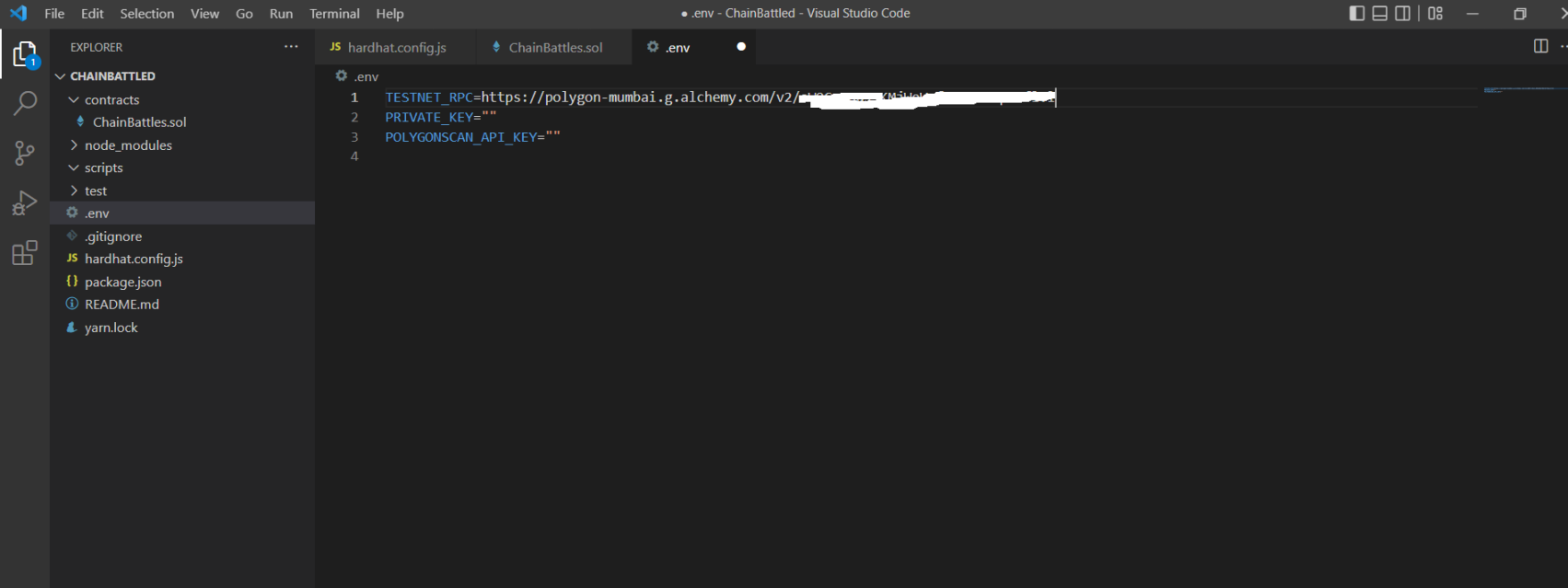Screen dimensions: 1568x588
Task: Open the Extensions view icon
Action: click(25, 252)
